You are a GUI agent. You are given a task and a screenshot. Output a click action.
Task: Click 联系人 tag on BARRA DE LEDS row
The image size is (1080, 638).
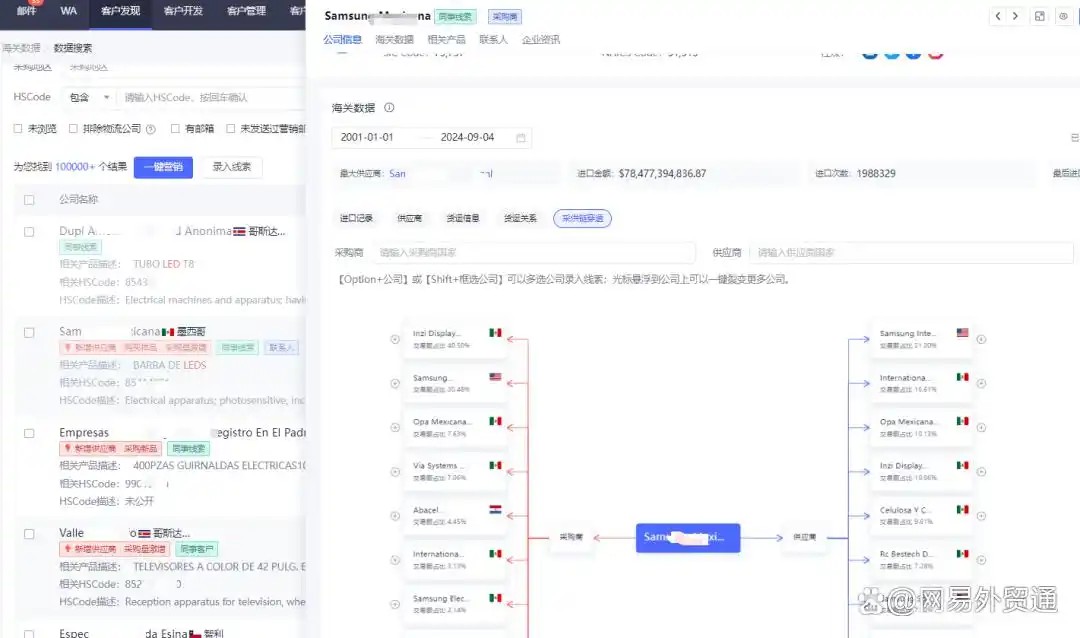pyautogui.click(x=280, y=347)
